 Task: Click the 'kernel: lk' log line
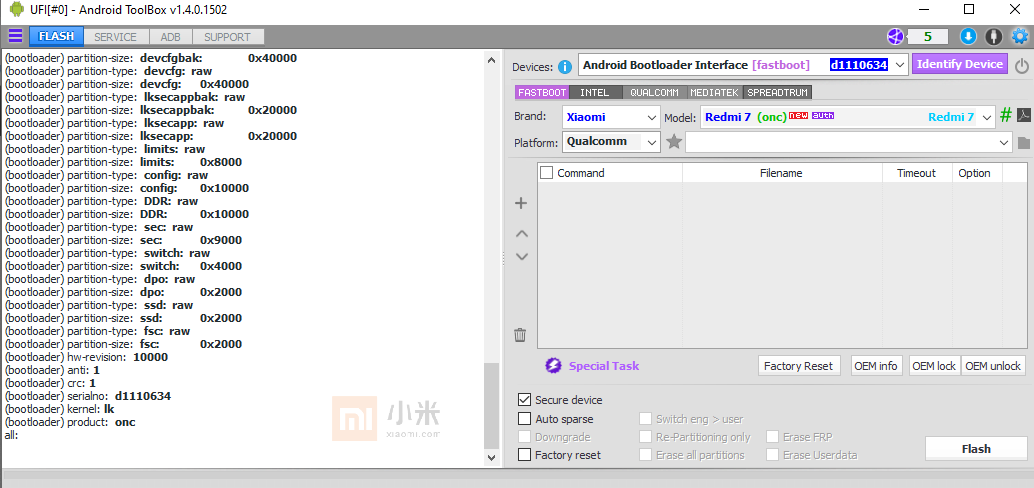(59, 409)
